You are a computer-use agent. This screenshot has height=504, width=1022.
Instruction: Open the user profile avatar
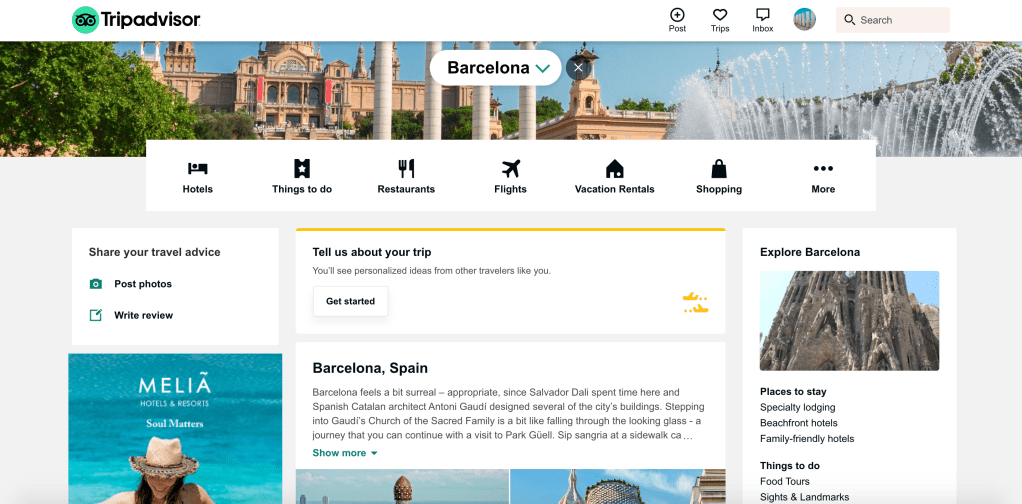tap(804, 20)
